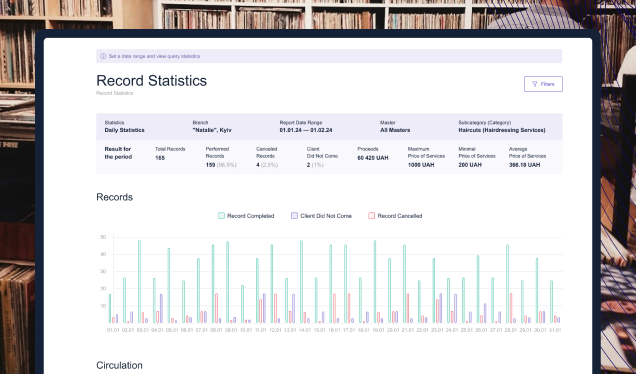This screenshot has height=374, width=636.
Task: Click the '28.01' date label on chart axis
Action: coord(511,330)
